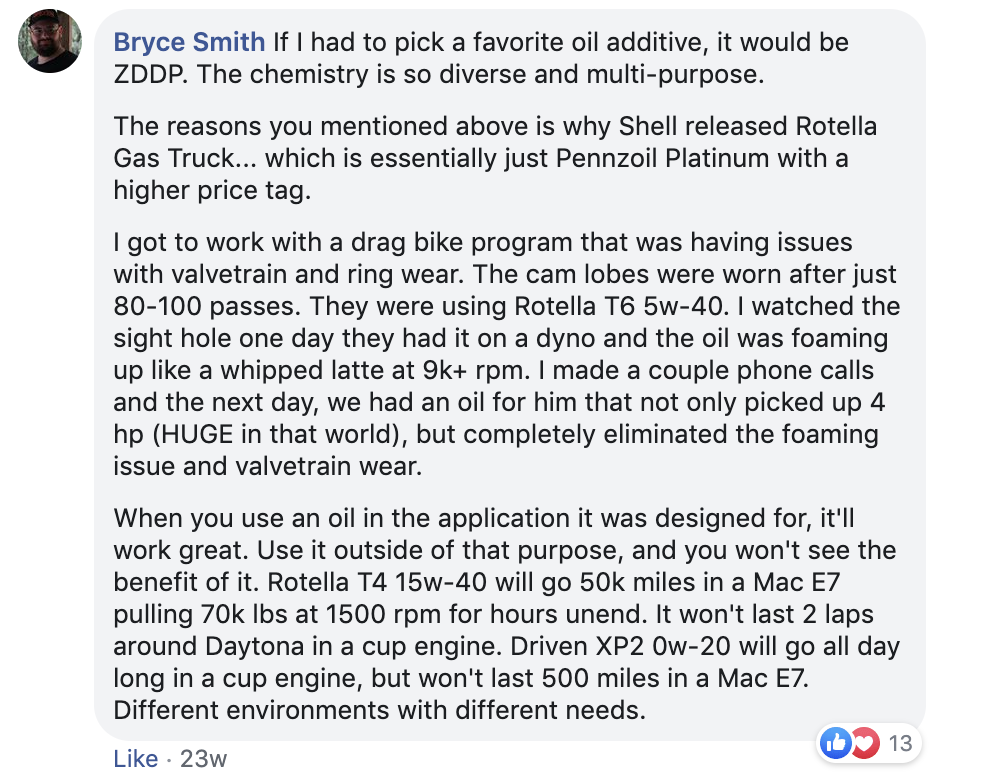Click the blue thumbs-up reaction icon
Viewport: 982px width, 782px height.
pos(836,743)
